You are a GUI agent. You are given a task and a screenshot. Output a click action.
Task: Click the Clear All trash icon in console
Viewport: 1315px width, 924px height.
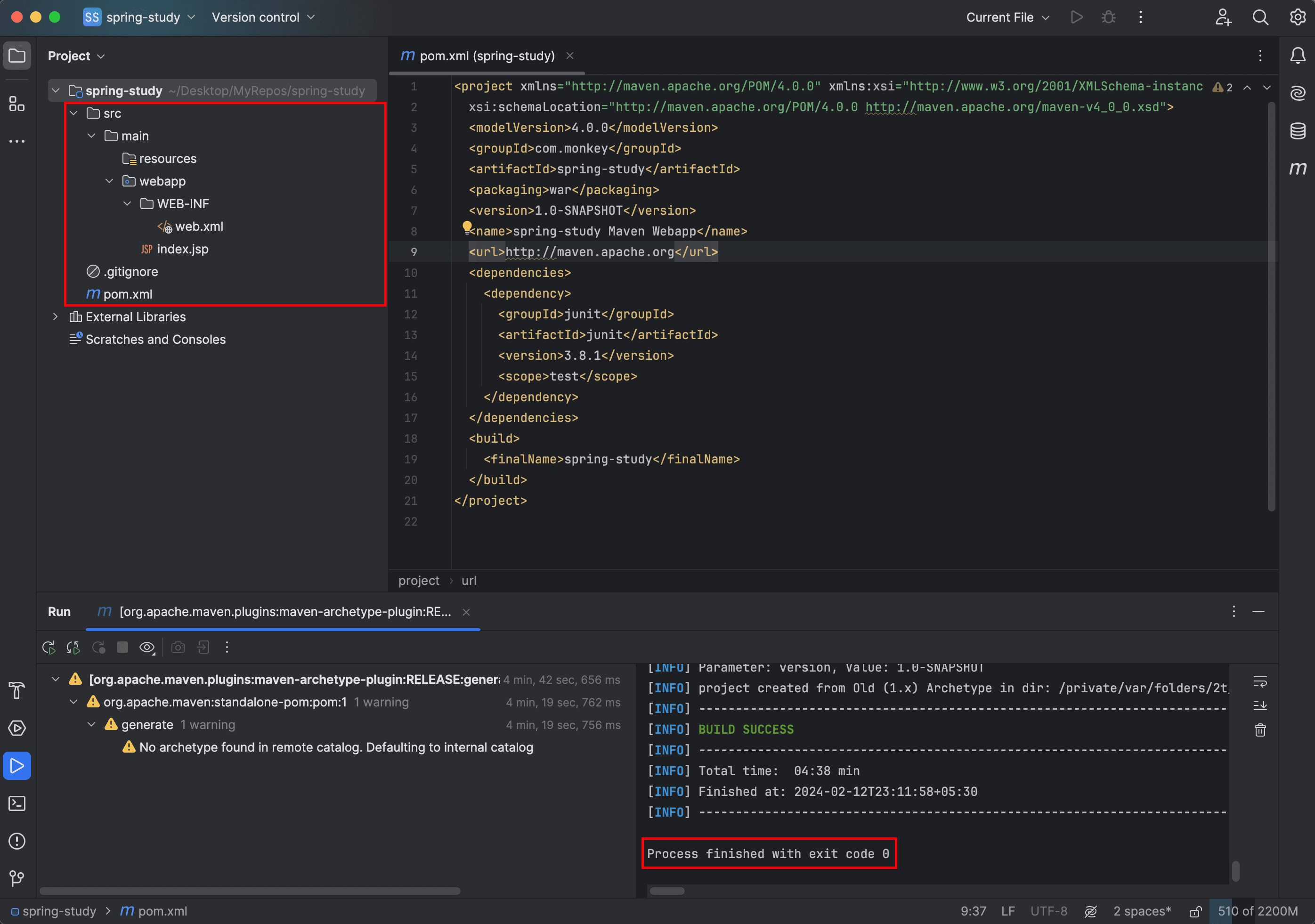point(1260,730)
